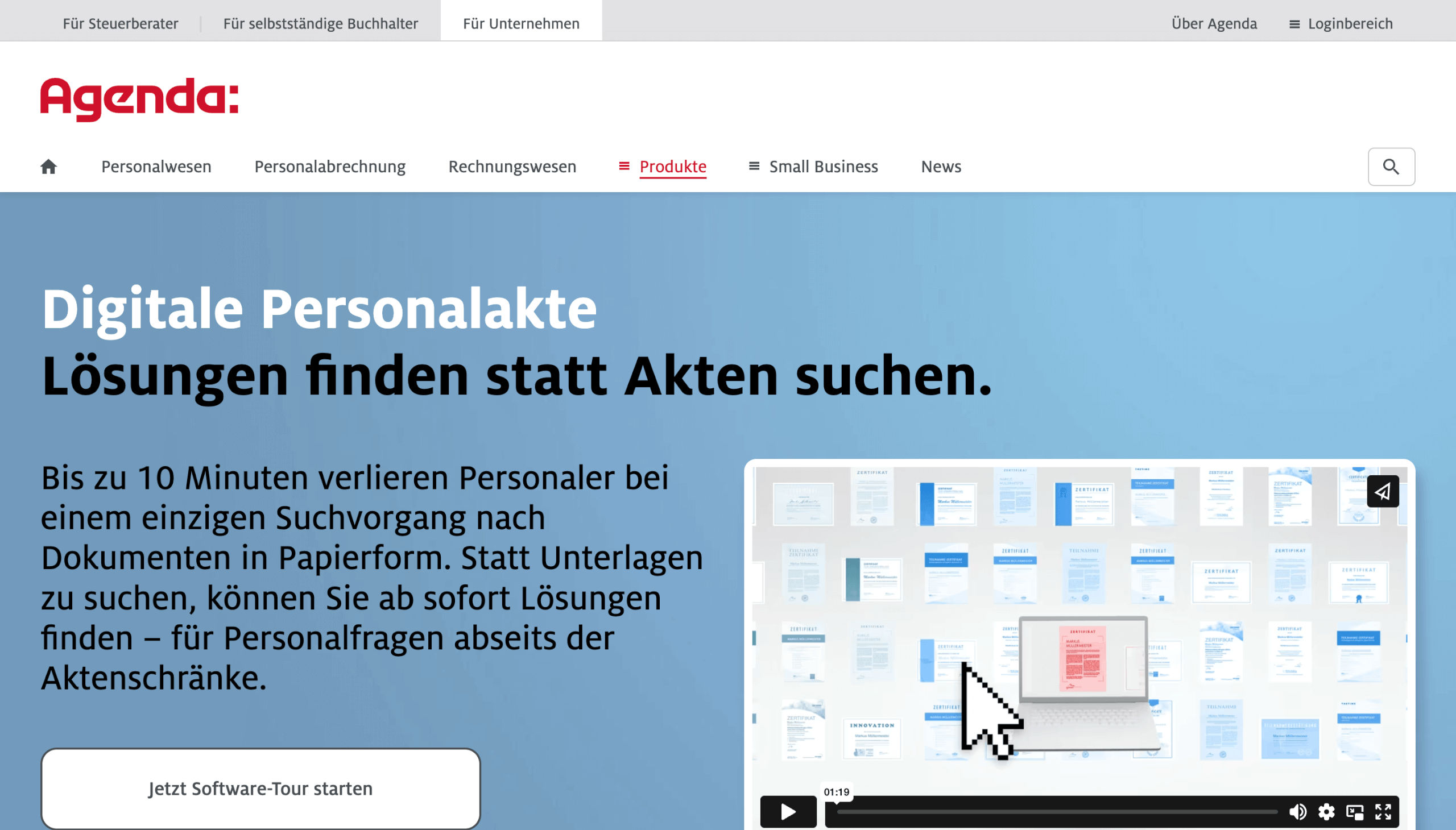Screen dimensions: 1456x830
Task: Share video via paper plane icon
Action: click(1383, 491)
